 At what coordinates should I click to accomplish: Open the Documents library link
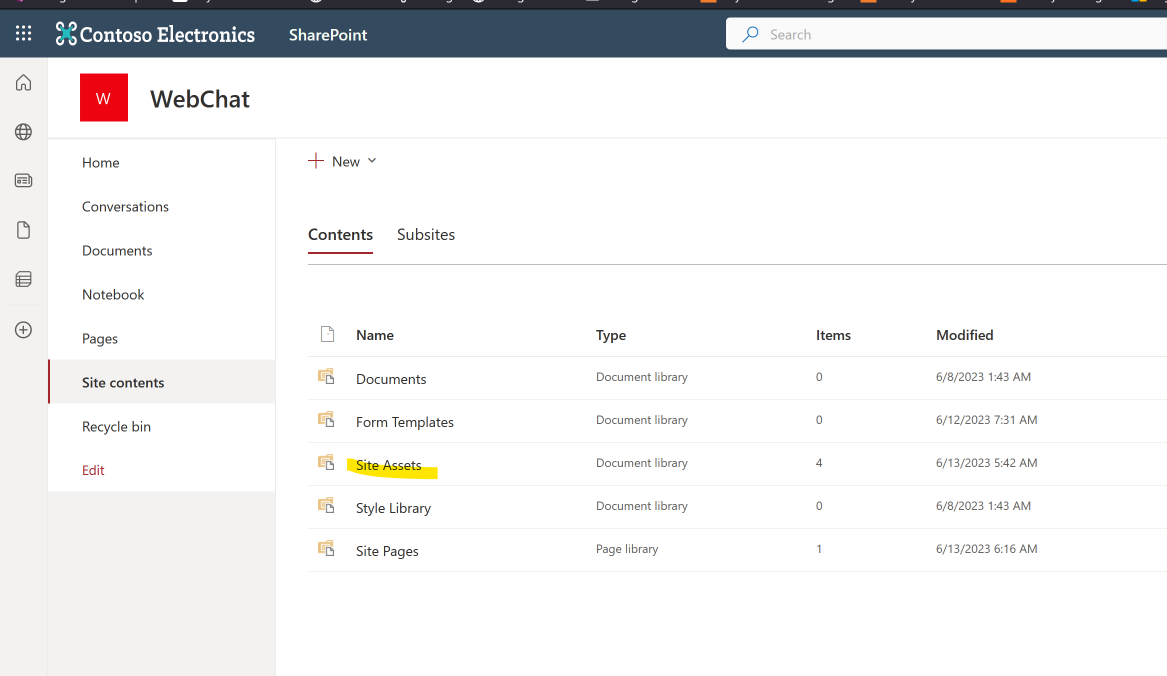(x=391, y=379)
